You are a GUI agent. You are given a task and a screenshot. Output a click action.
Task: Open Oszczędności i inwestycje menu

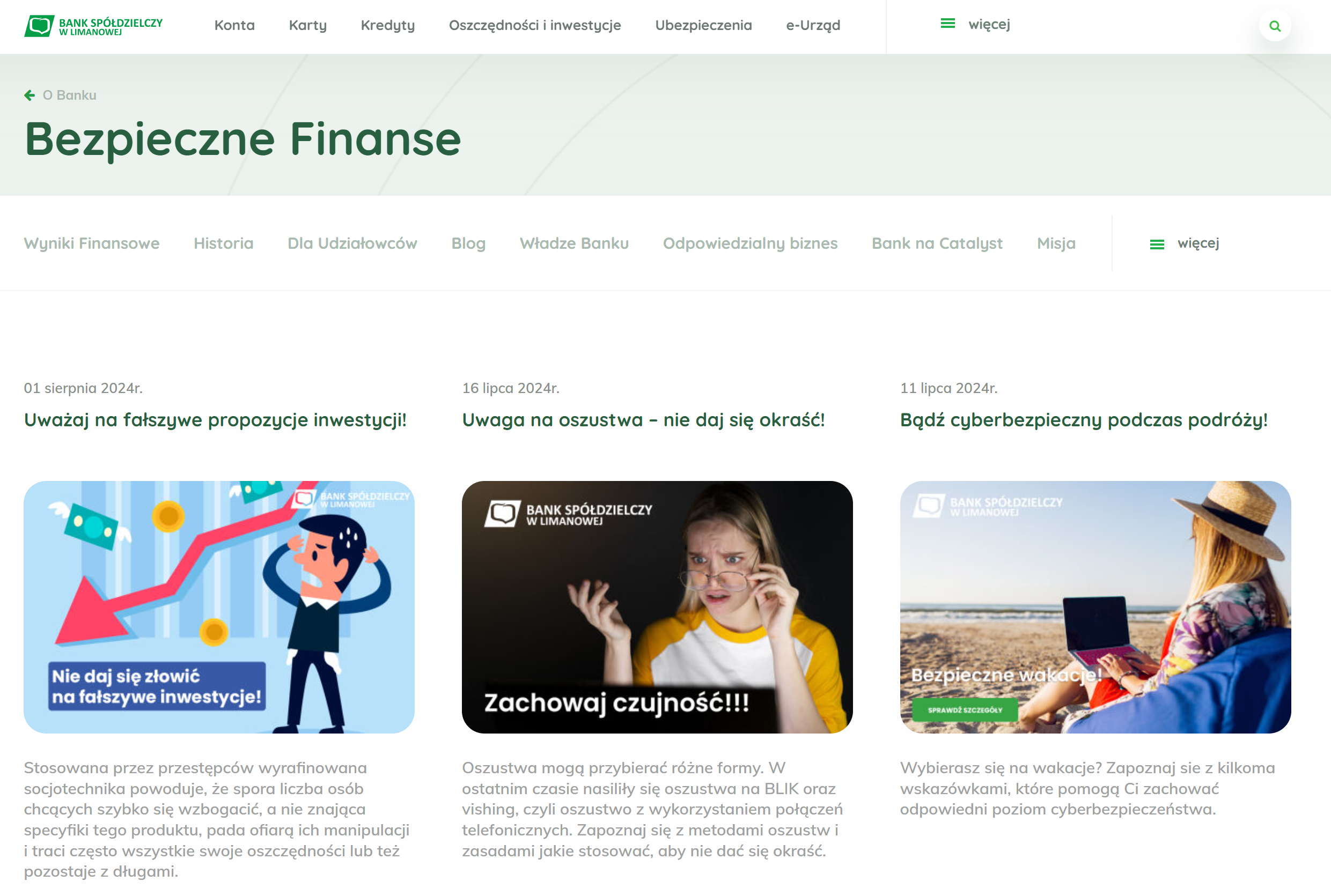[534, 25]
